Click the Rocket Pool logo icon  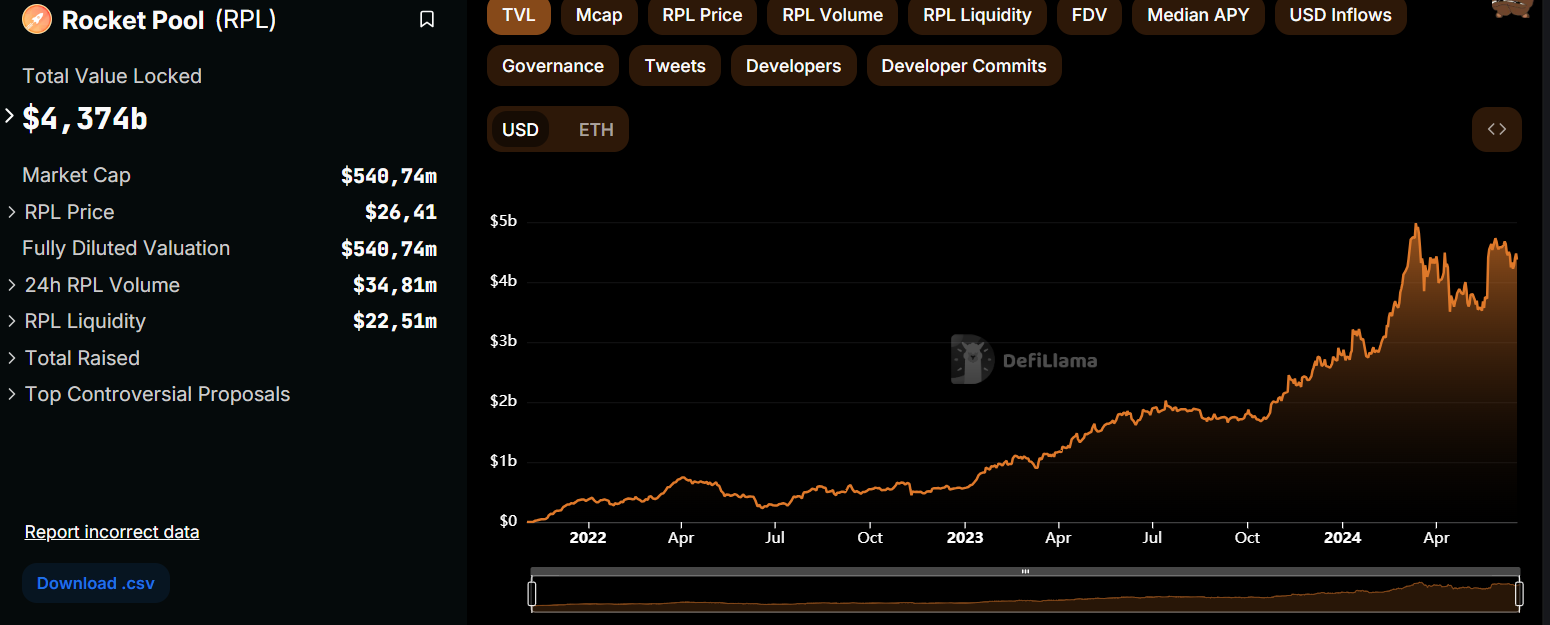37,18
